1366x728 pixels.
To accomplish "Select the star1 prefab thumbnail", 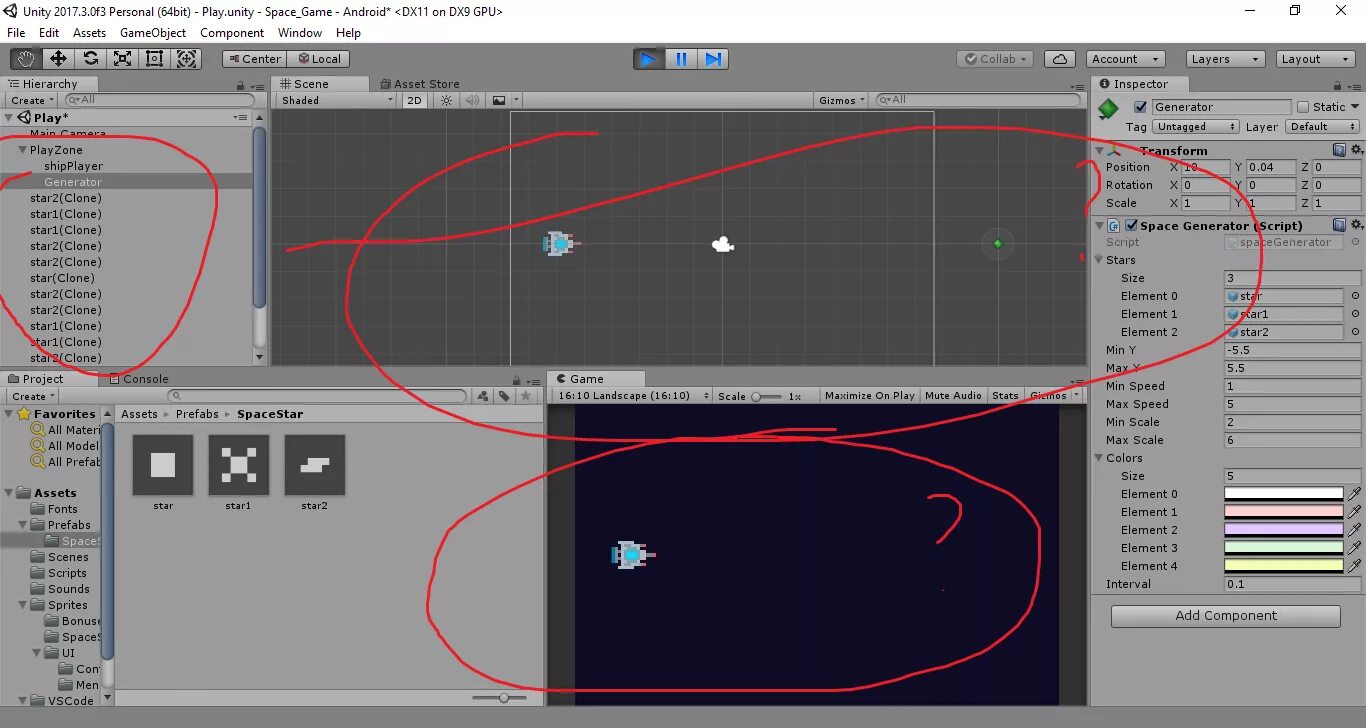I will point(238,465).
